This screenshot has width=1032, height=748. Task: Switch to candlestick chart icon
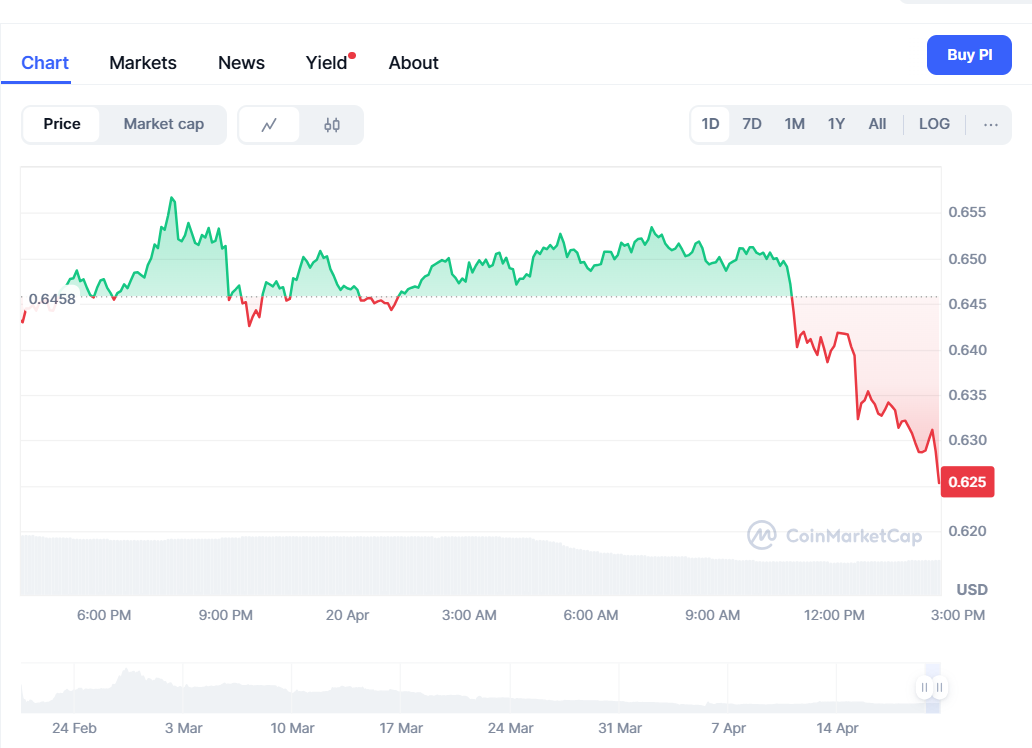pos(332,124)
